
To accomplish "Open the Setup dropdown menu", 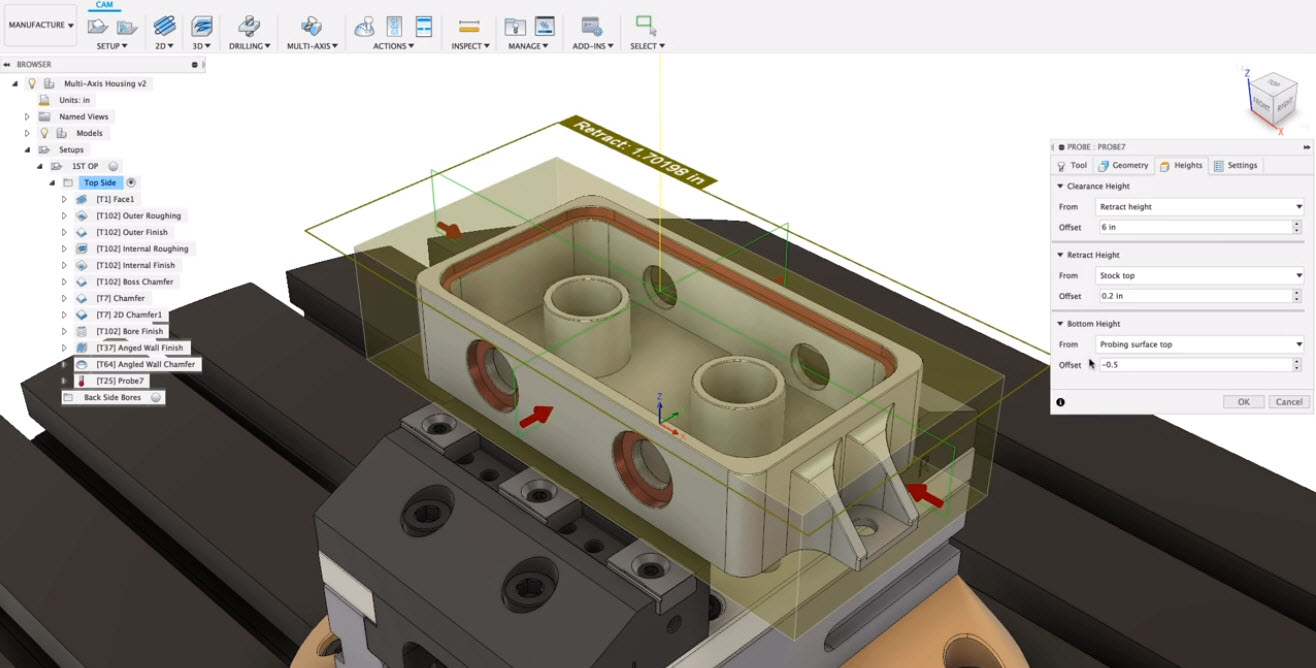I will (112, 46).
